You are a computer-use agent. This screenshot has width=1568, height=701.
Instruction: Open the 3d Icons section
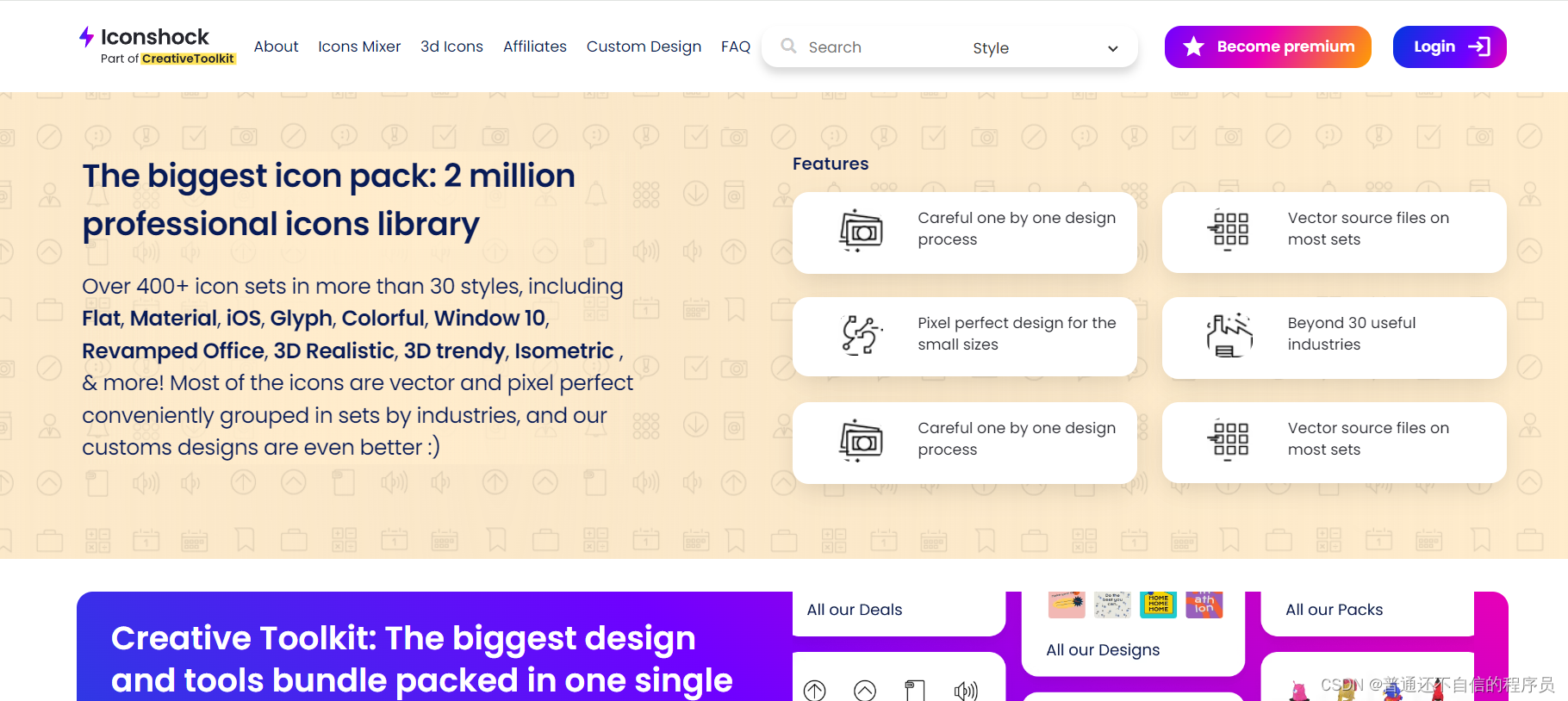tap(451, 47)
